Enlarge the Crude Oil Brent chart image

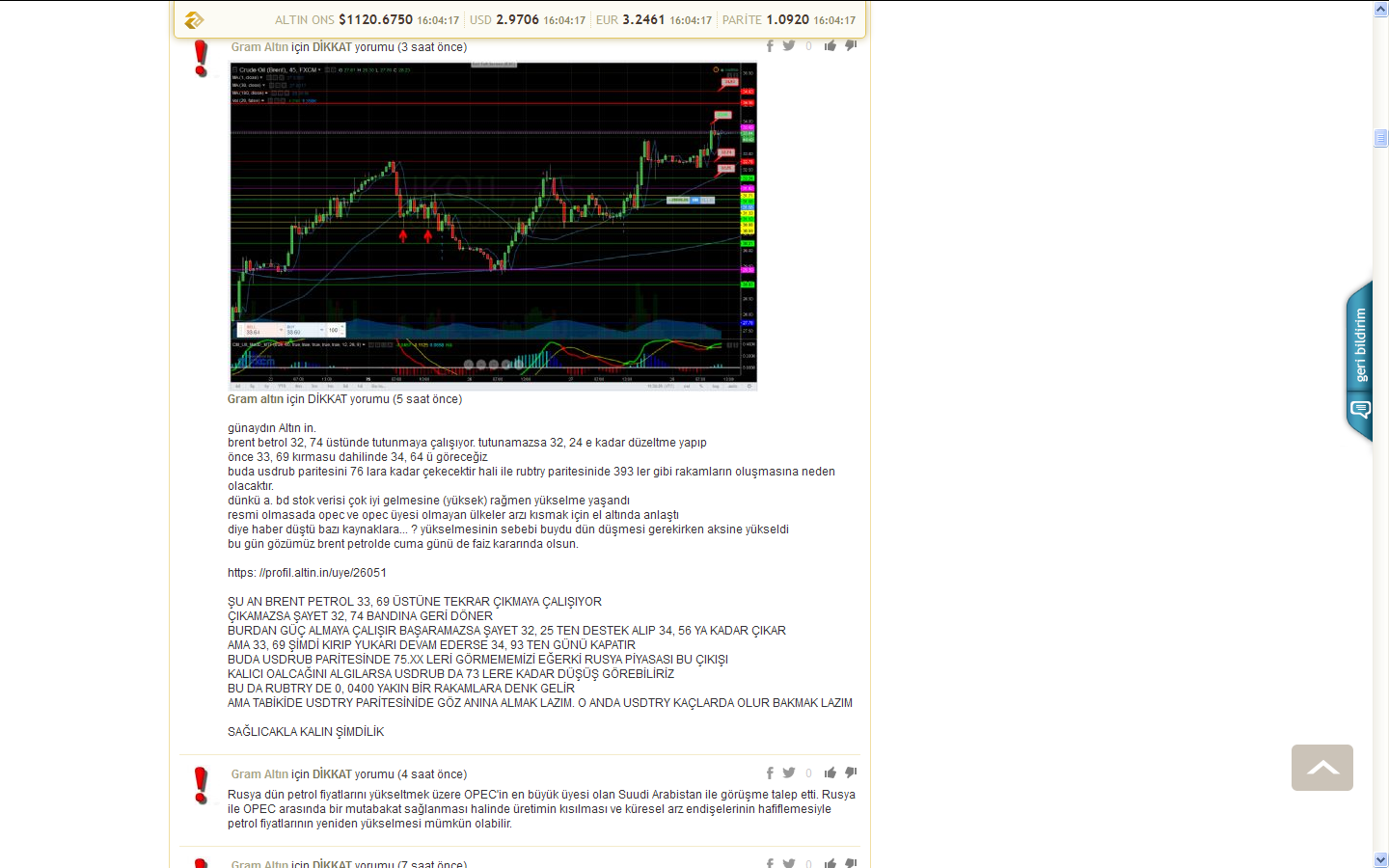[x=493, y=225]
